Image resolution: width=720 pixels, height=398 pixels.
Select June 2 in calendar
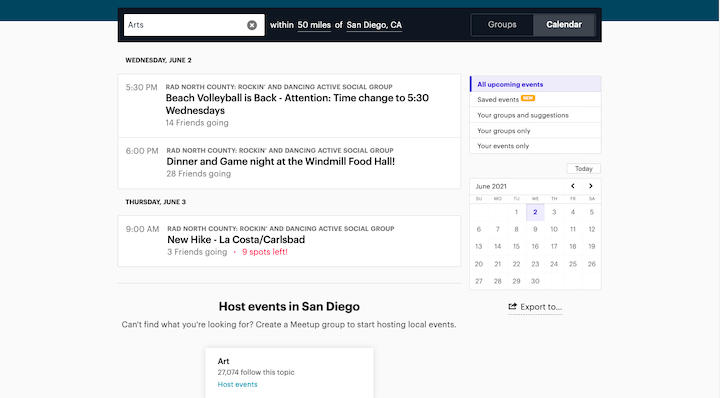(x=535, y=212)
